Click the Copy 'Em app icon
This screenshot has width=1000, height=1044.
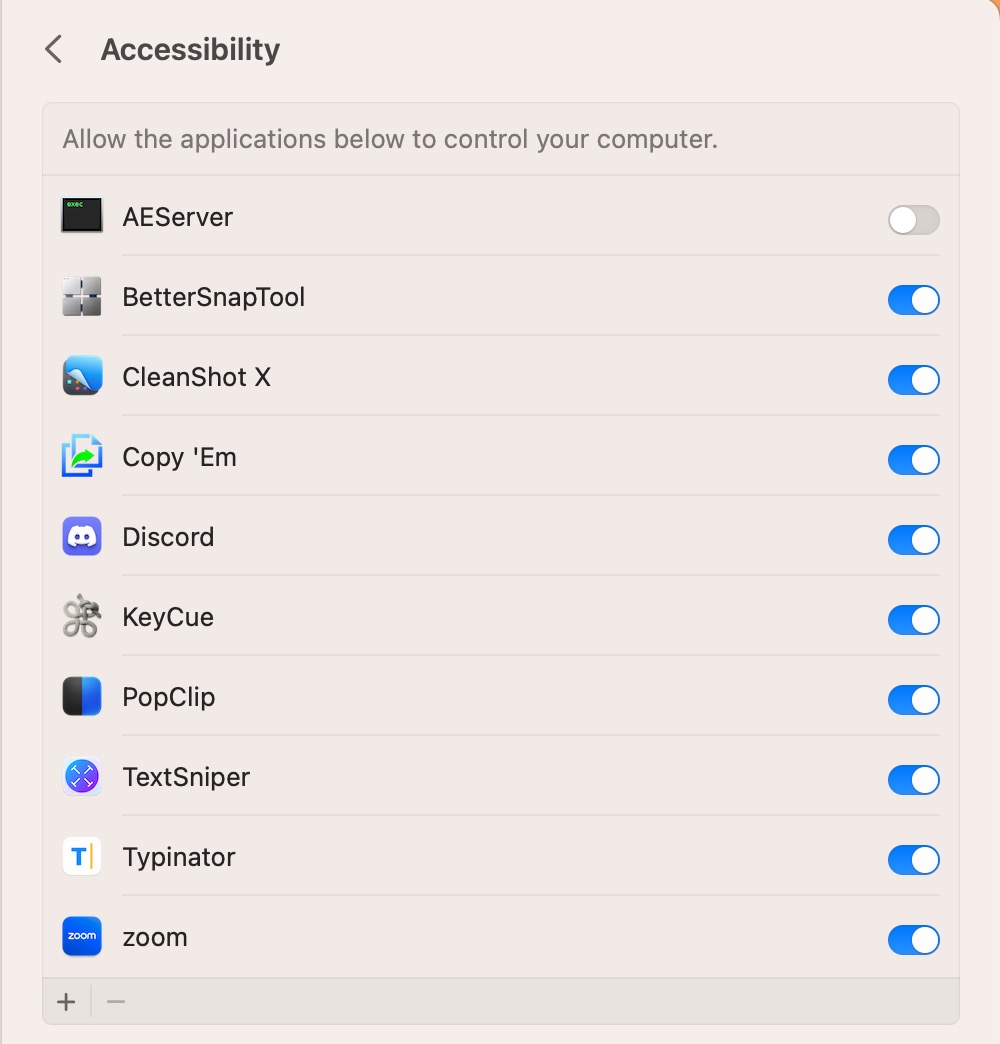point(82,457)
